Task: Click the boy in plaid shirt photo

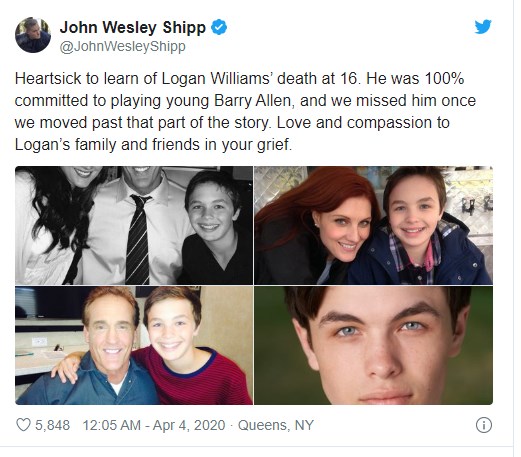Action: (423, 227)
